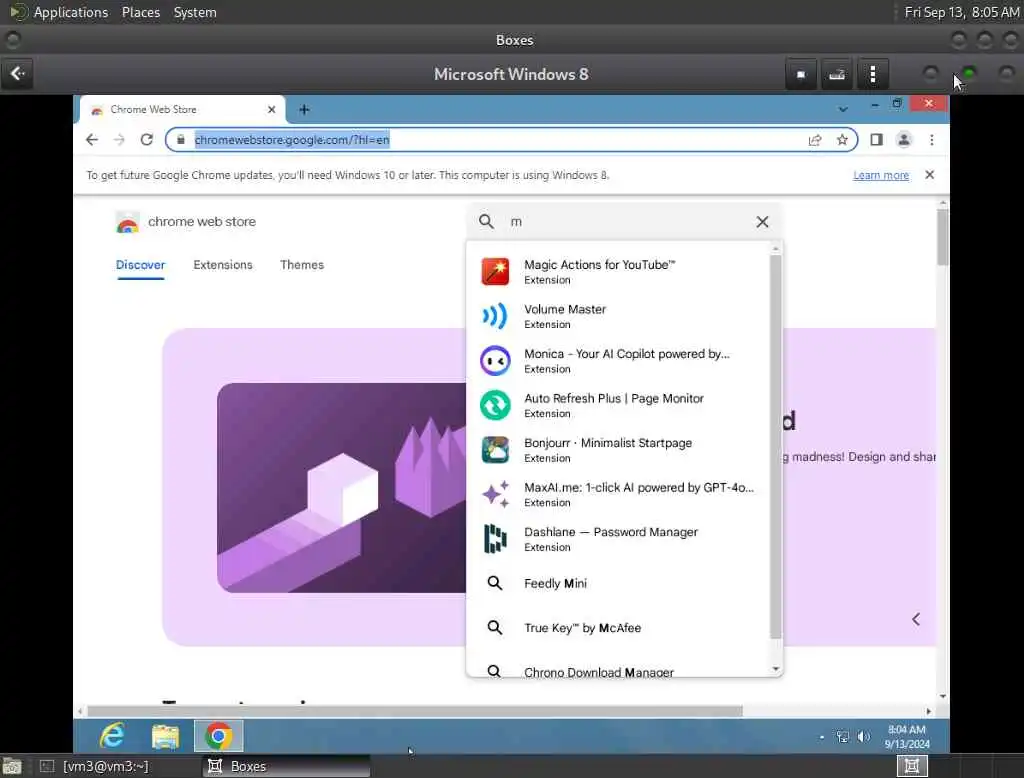Bookmark this page with star icon
The width and height of the screenshot is (1024, 778).
point(842,140)
